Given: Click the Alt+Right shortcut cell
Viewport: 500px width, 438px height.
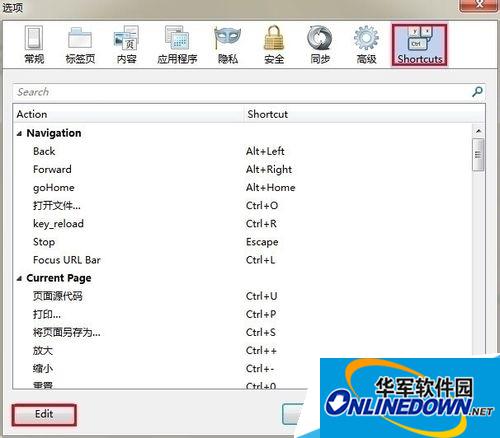Looking at the screenshot, I should click(x=269, y=169).
